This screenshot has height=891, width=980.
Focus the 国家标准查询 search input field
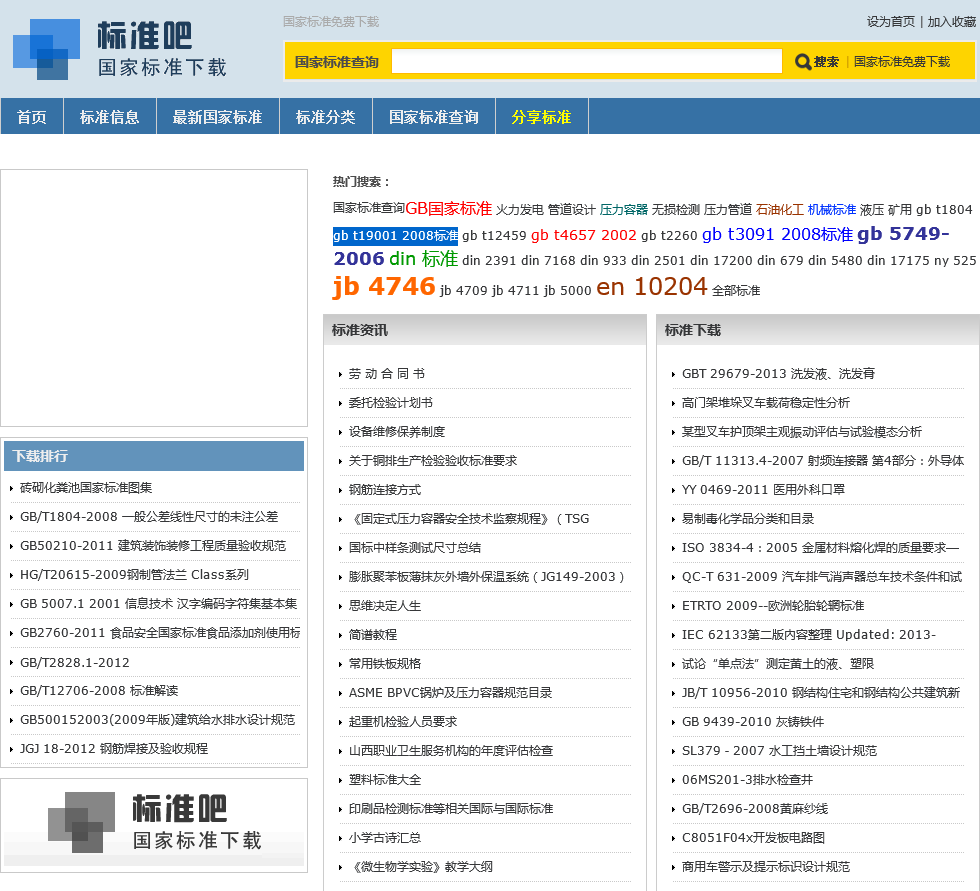click(x=586, y=62)
